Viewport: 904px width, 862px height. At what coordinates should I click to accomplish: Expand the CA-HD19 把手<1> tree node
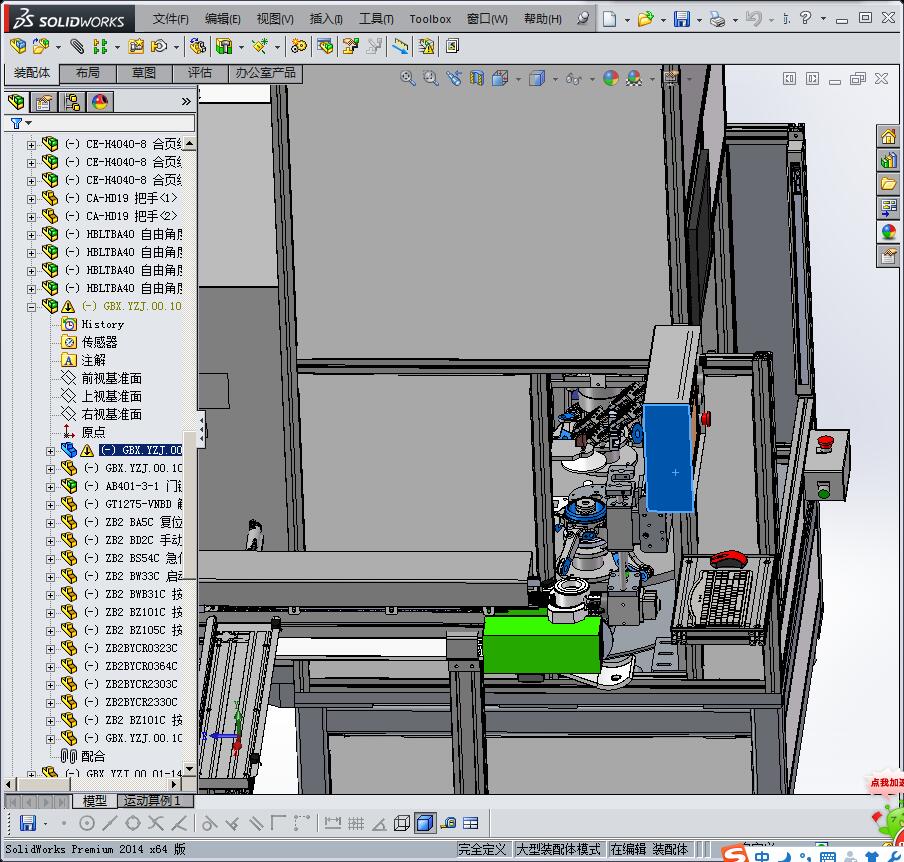click(31, 198)
